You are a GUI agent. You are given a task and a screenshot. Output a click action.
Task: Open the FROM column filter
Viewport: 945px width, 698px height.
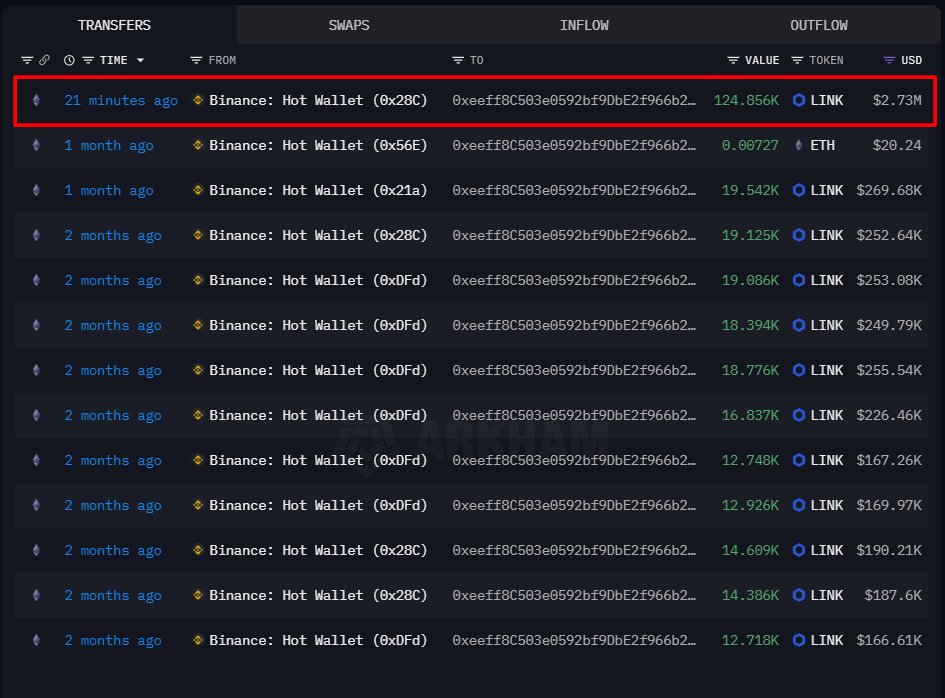[196, 60]
